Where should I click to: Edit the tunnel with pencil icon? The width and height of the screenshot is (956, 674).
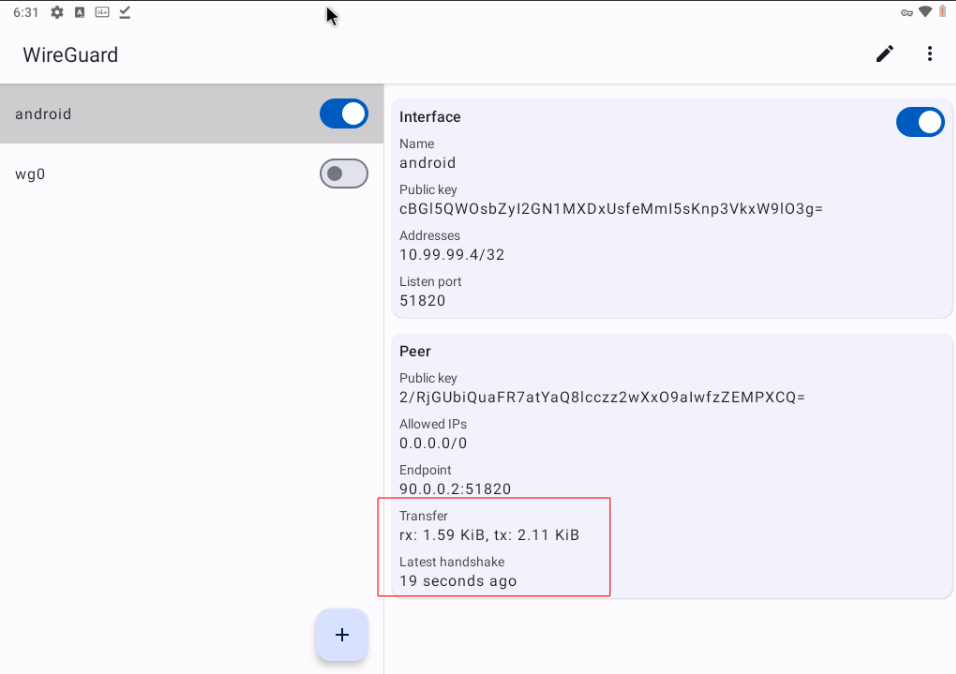(x=885, y=54)
